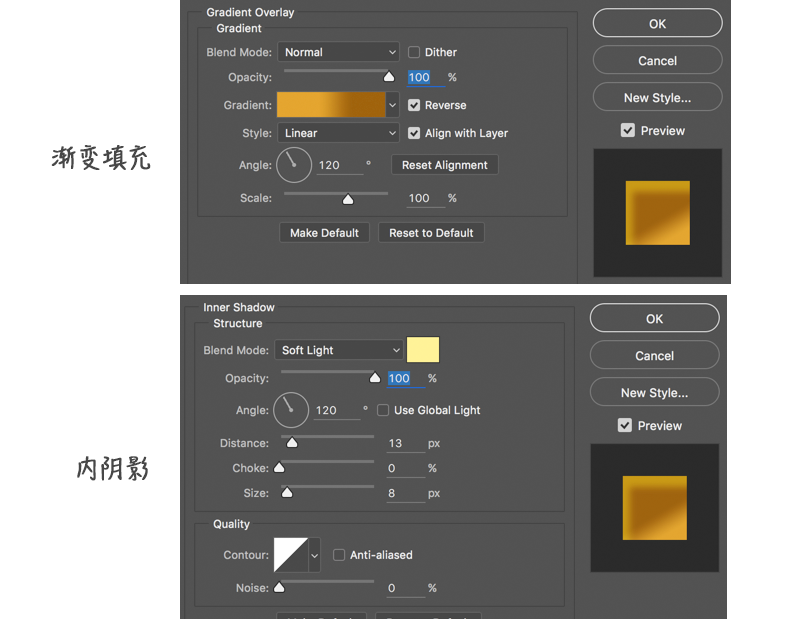Open the Normal blend mode dropdown
This screenshot has height=619, width=800.
tap(338, 52)
